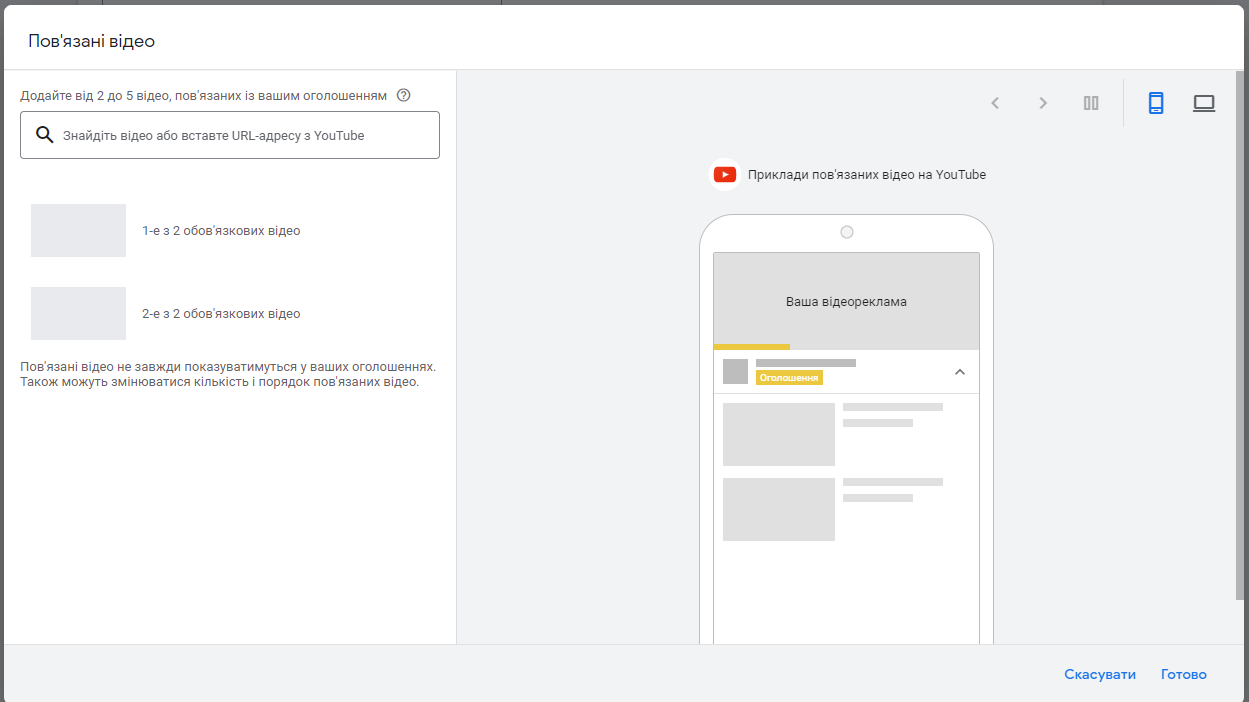This screenshot has height=702, width=1249.
Task: Click the YouTube logo icon
Action: click(x=725, y=175)
